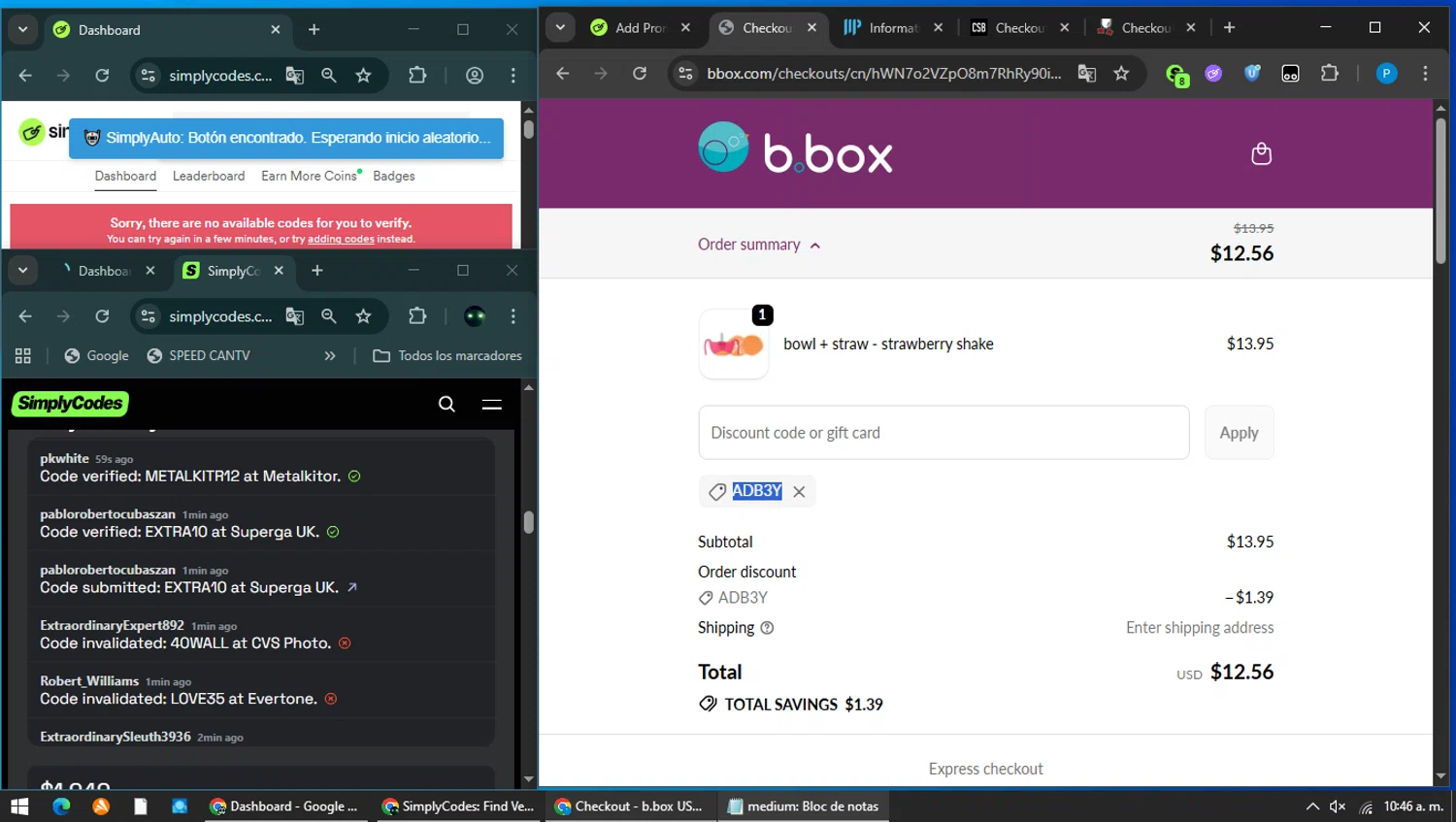Open the Badges tab on SimplyCodes dashboard
1456x822 pixels.
pos(394,176)
